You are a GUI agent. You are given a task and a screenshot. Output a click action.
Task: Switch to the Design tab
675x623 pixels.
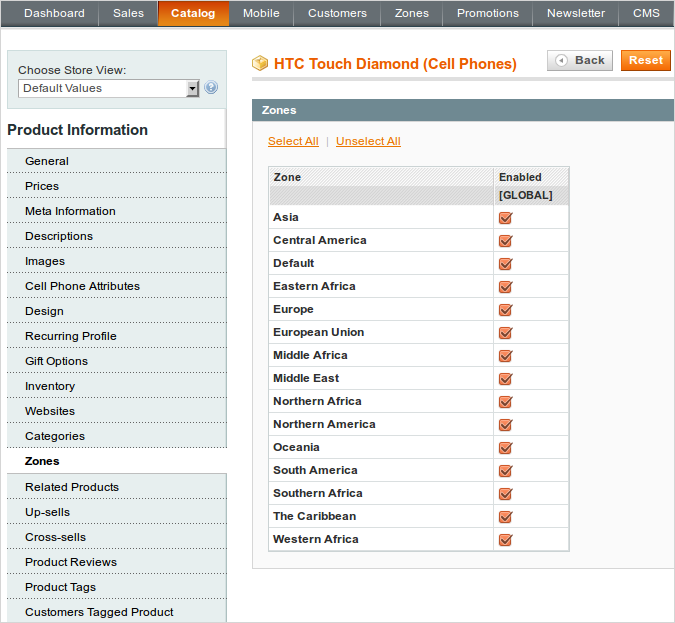click(117, 311)
